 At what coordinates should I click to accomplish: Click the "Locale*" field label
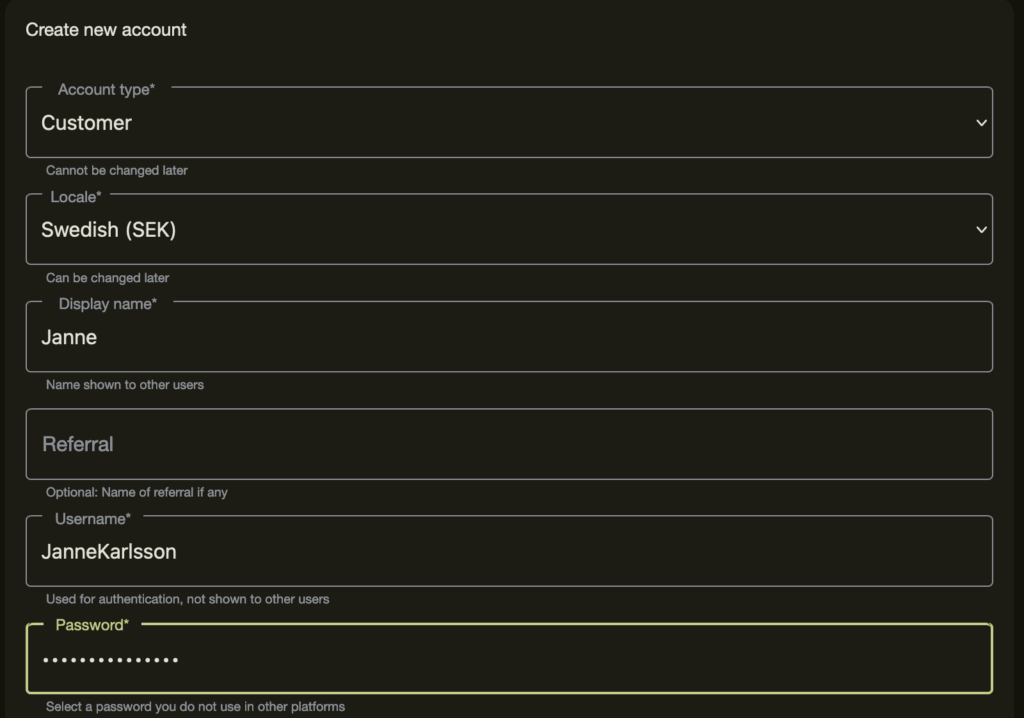pyautogui.click(x=76, y=197)
